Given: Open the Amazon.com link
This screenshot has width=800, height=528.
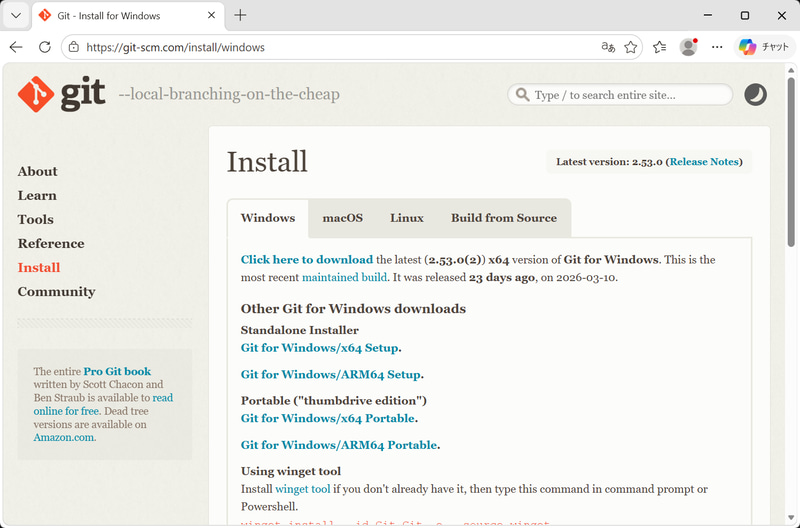Looking at the screenshot, I should pos(64,438).
